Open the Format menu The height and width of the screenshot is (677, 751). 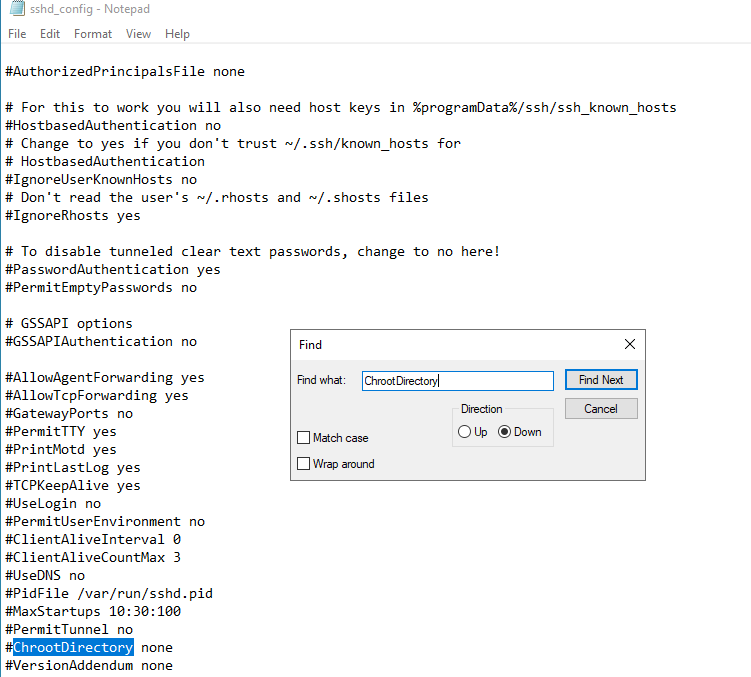coord(93,34)
